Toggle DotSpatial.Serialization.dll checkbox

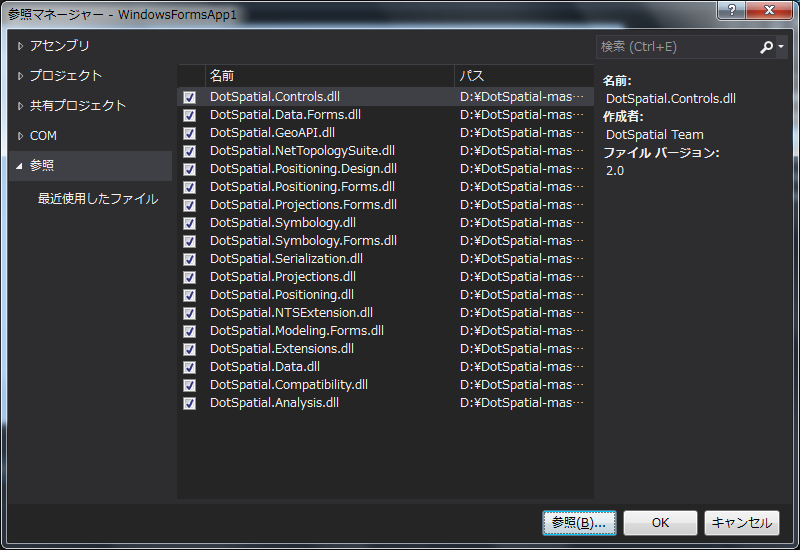click(x=189, y=259)
